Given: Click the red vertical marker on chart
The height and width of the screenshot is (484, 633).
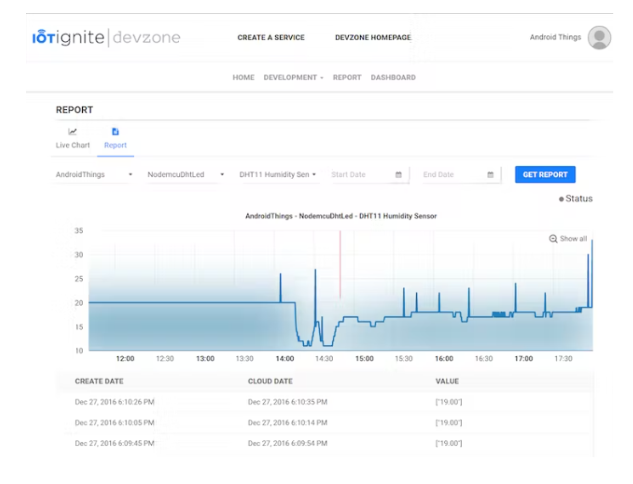Looking at the screenshot, I should tap(340, 265).
